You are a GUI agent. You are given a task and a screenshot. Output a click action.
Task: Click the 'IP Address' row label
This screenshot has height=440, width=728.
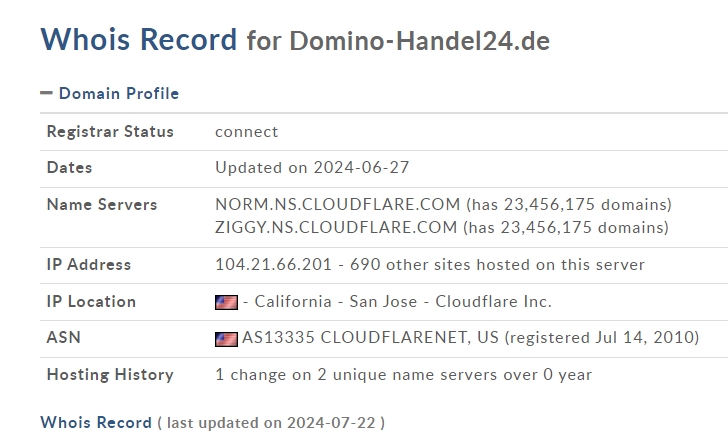tap(89, 265)
